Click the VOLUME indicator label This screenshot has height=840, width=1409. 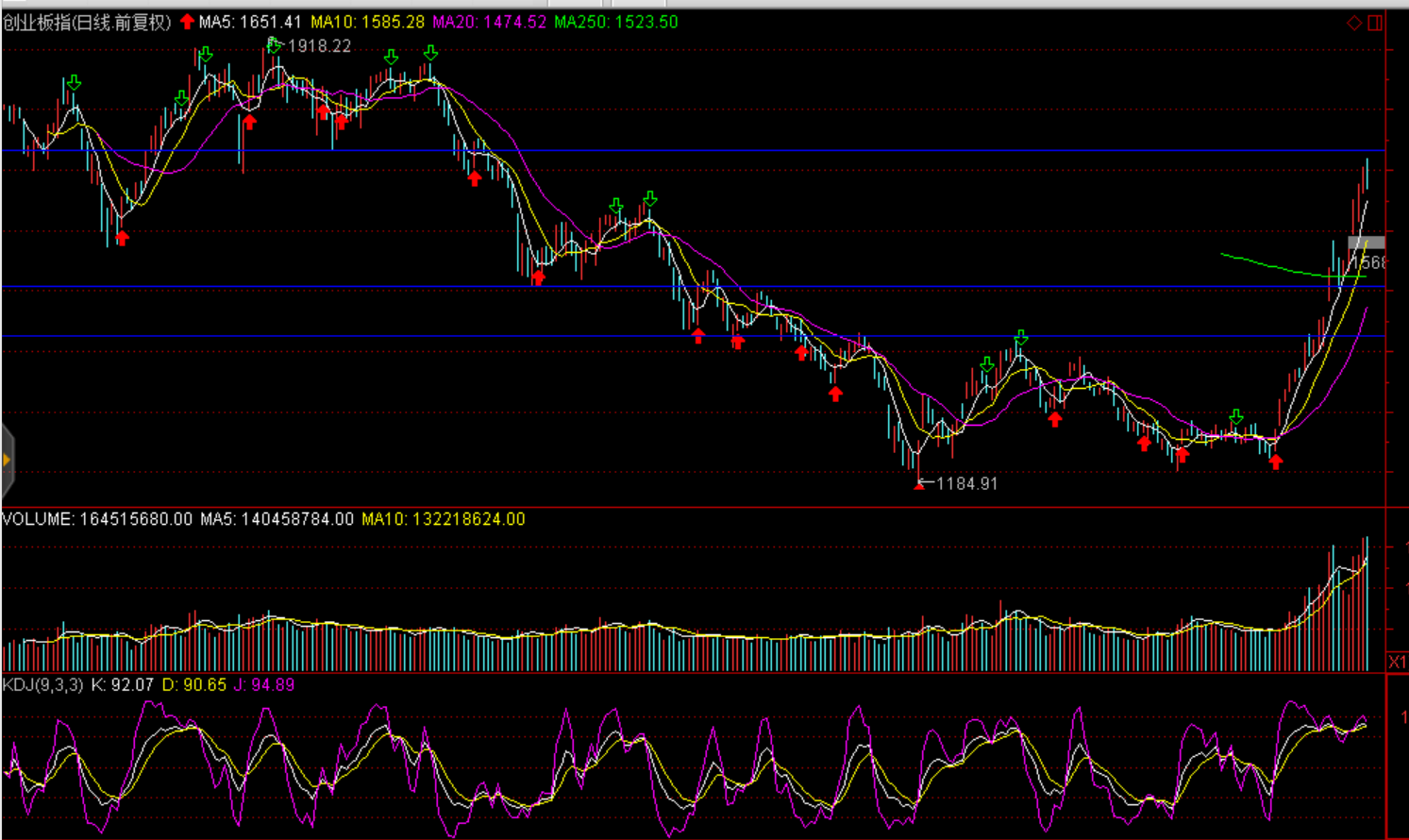96,519
